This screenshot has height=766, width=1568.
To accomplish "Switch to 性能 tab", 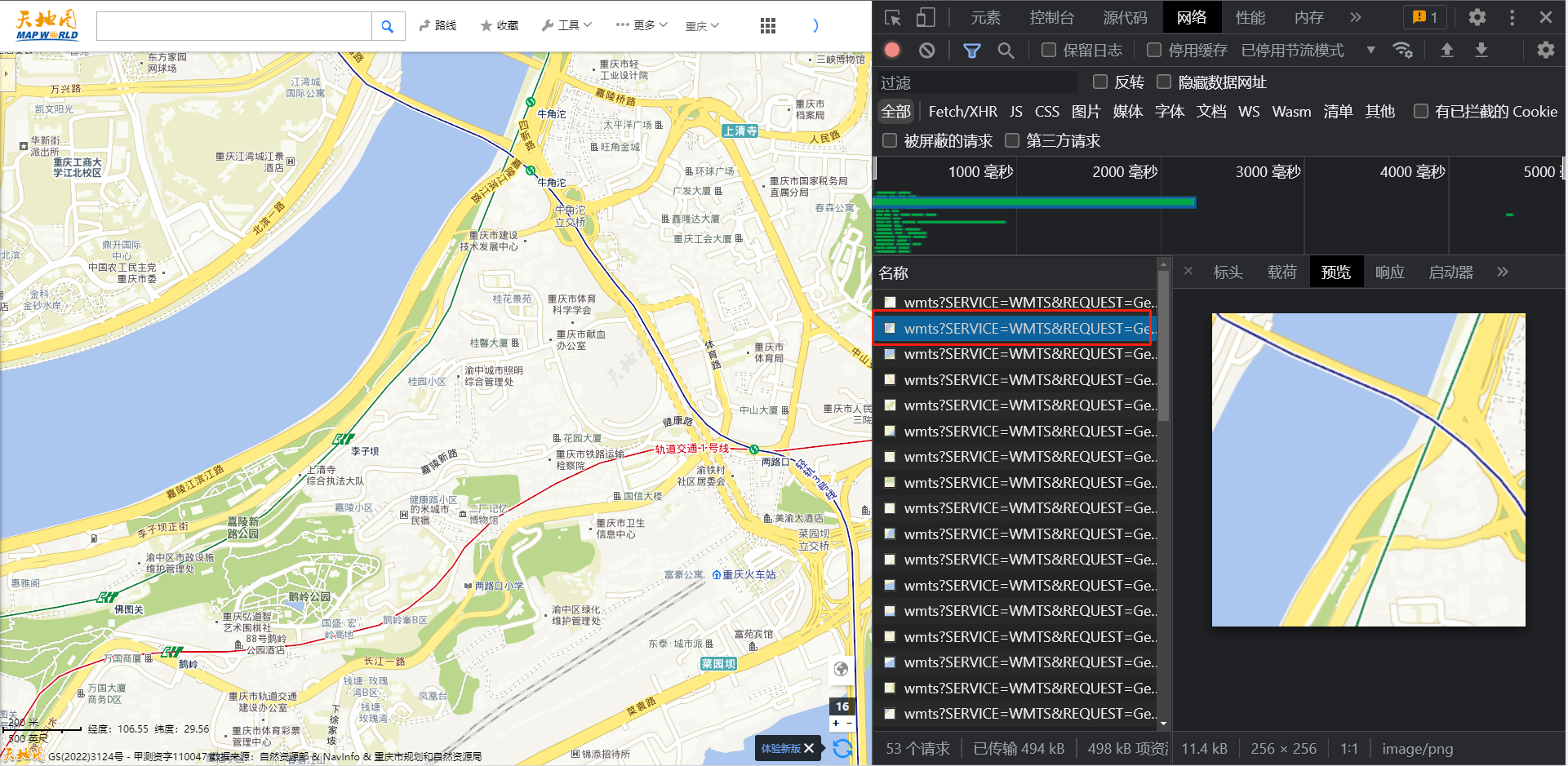I will coord(1250,17).
